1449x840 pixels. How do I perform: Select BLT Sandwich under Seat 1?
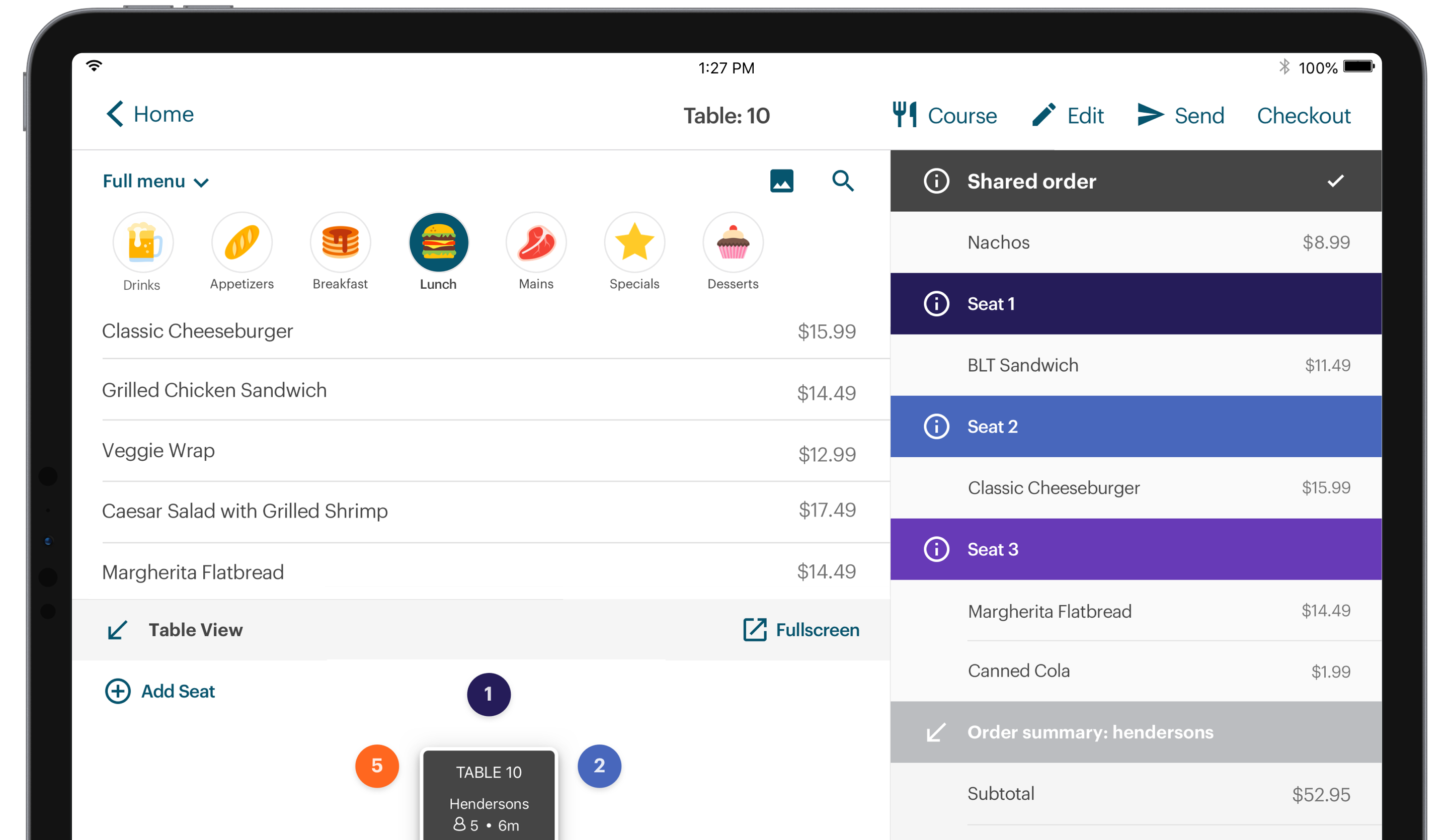click(1136, 365)
